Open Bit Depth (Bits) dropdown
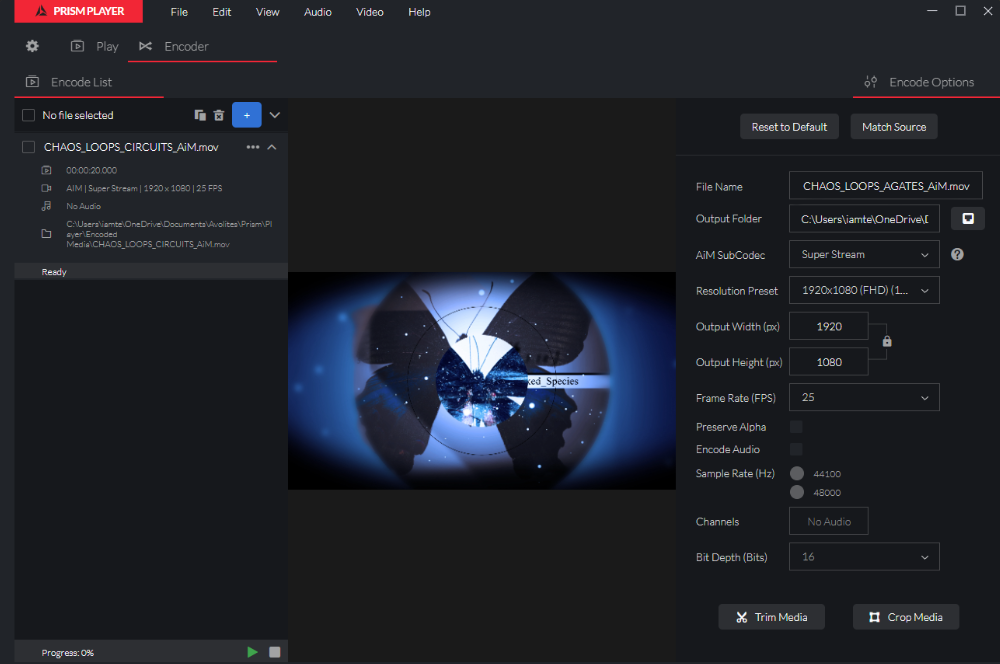This screenshot has height=664, width=1000. point(864,557)
